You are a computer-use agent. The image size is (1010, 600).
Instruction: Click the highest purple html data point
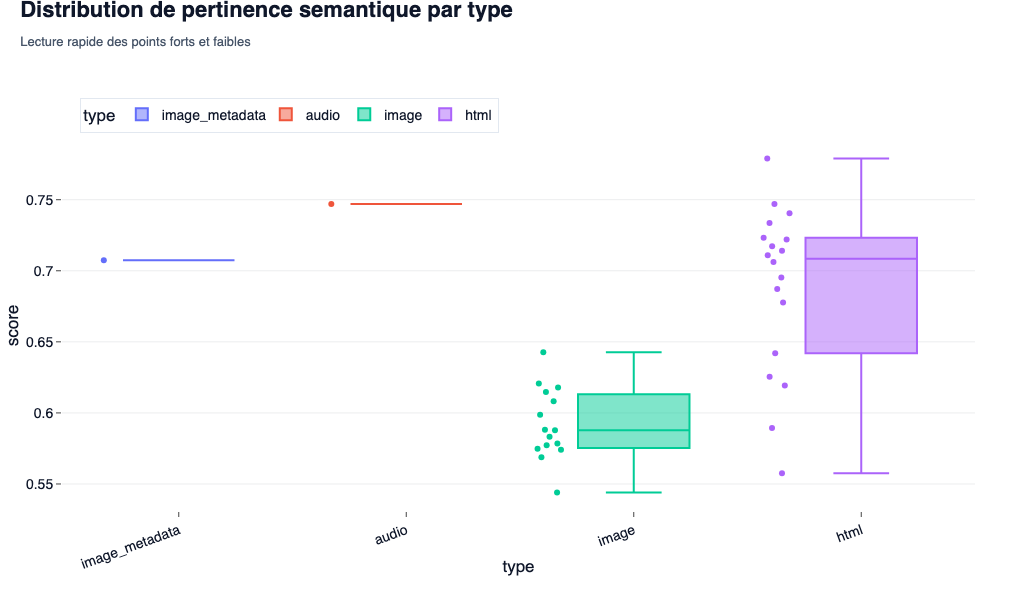(767, 158)
